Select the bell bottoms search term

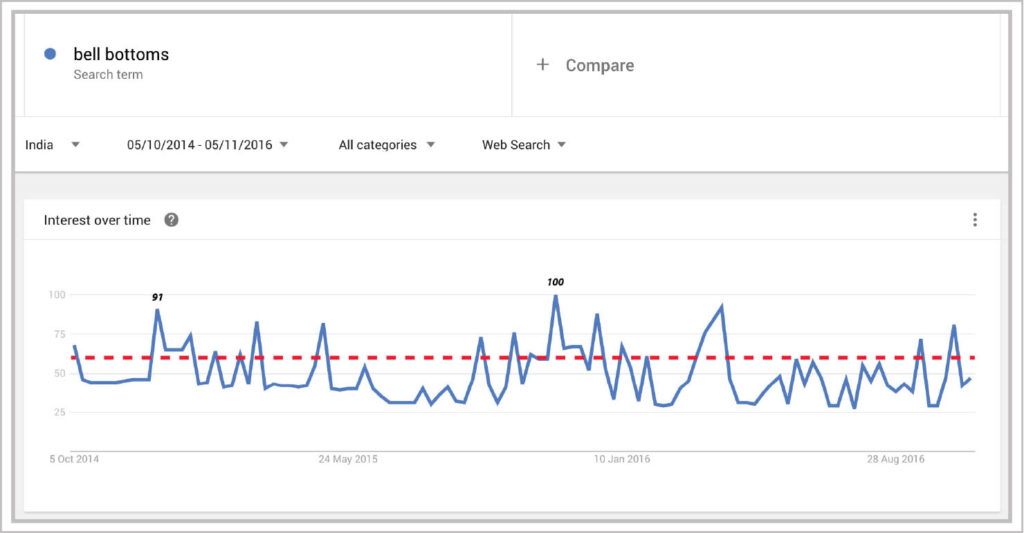point(121,54)
